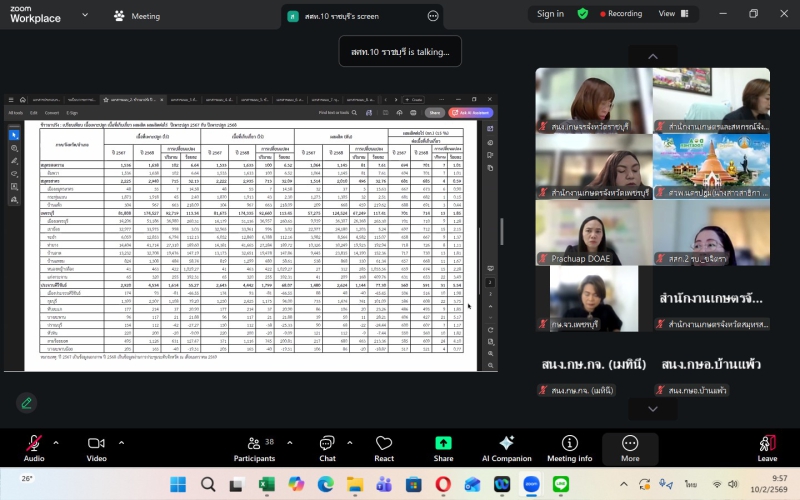Switch to the Meeting tab
The width and height of the screenshot is (800, 500).
click(x=136, y=16)
